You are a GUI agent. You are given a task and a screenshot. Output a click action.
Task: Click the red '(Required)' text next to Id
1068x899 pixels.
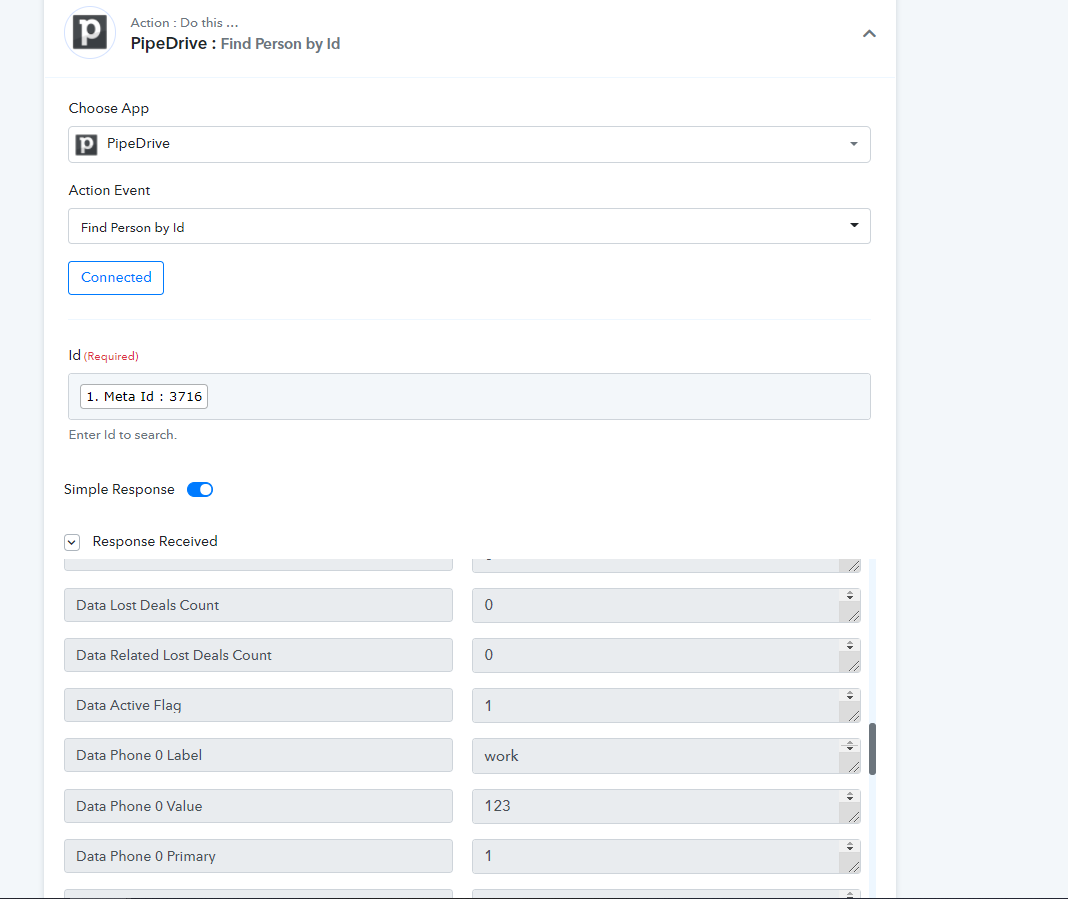pos(111,356)
